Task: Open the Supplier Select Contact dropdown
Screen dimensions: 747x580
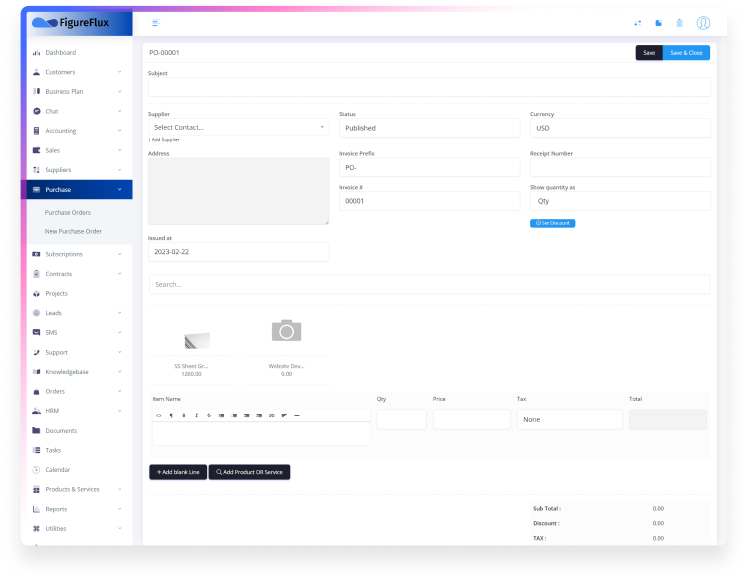Action: 238,128
